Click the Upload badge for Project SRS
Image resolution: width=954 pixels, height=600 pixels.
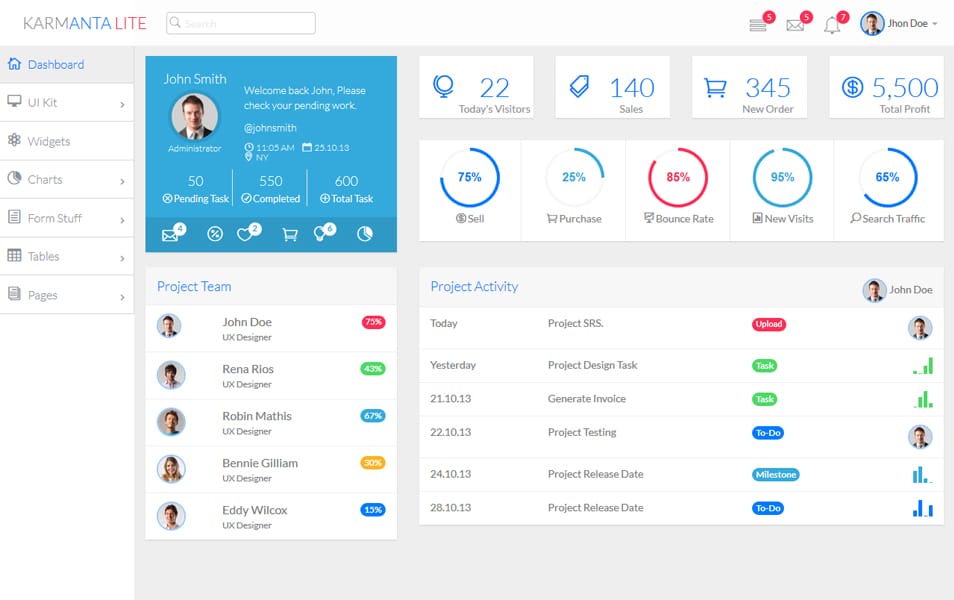coord(768,324)
